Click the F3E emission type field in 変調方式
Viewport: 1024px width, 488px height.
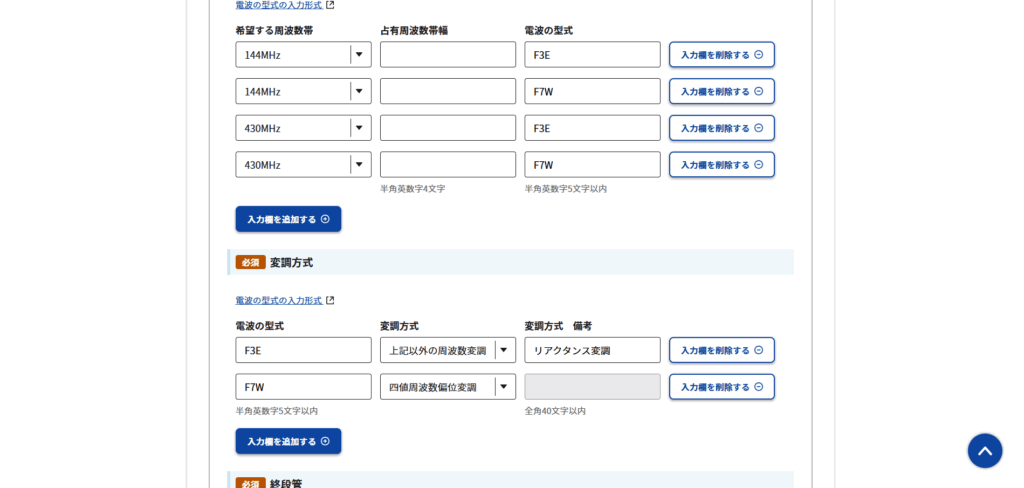tap(303, 350)
